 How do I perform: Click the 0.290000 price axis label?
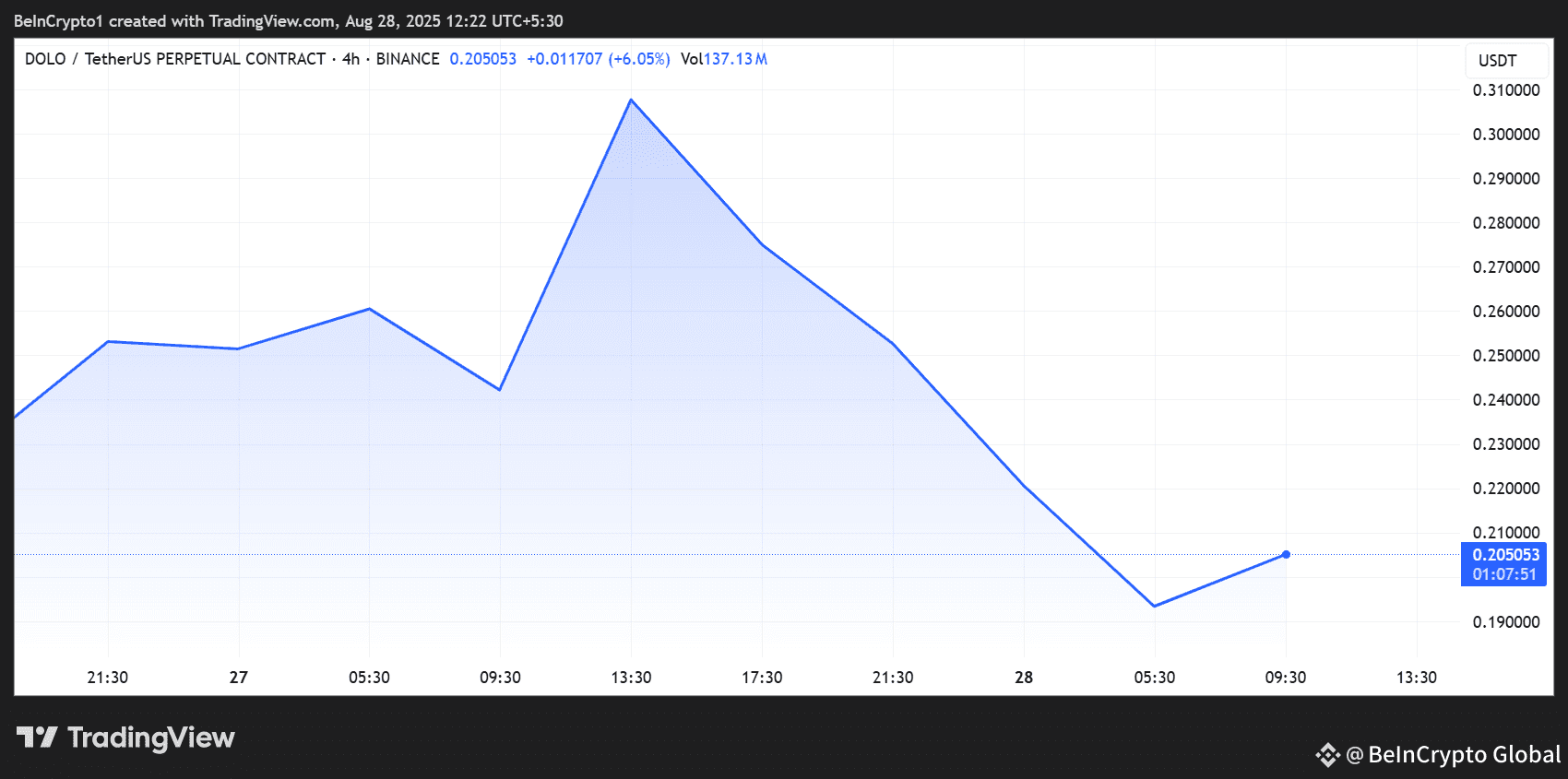pos(1506,179)
